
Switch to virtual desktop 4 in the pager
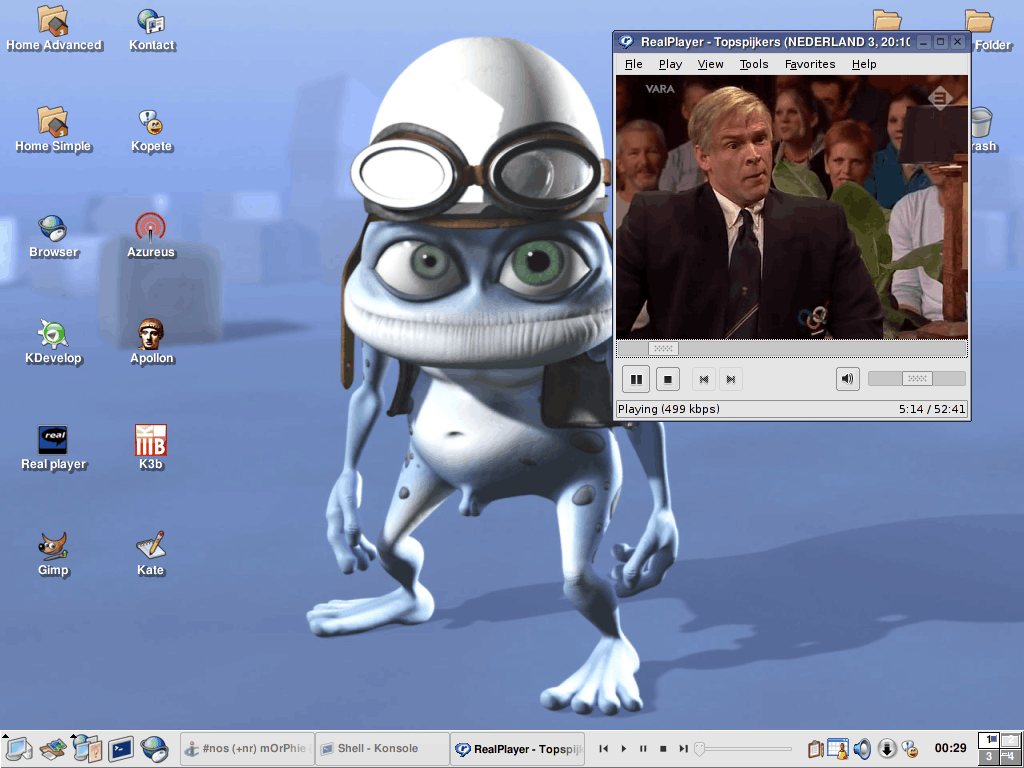[x=1010, y=757]
